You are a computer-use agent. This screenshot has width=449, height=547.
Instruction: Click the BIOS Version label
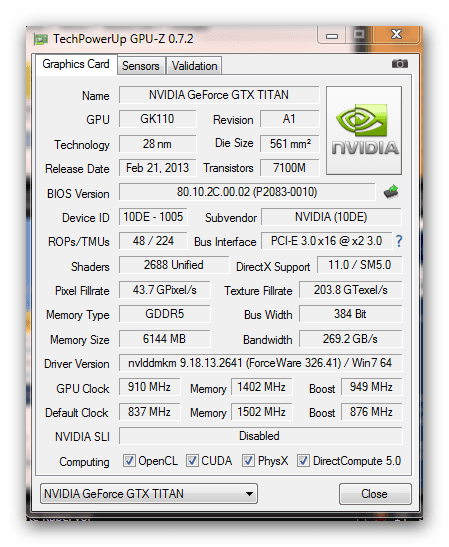[x=78, y=194]
